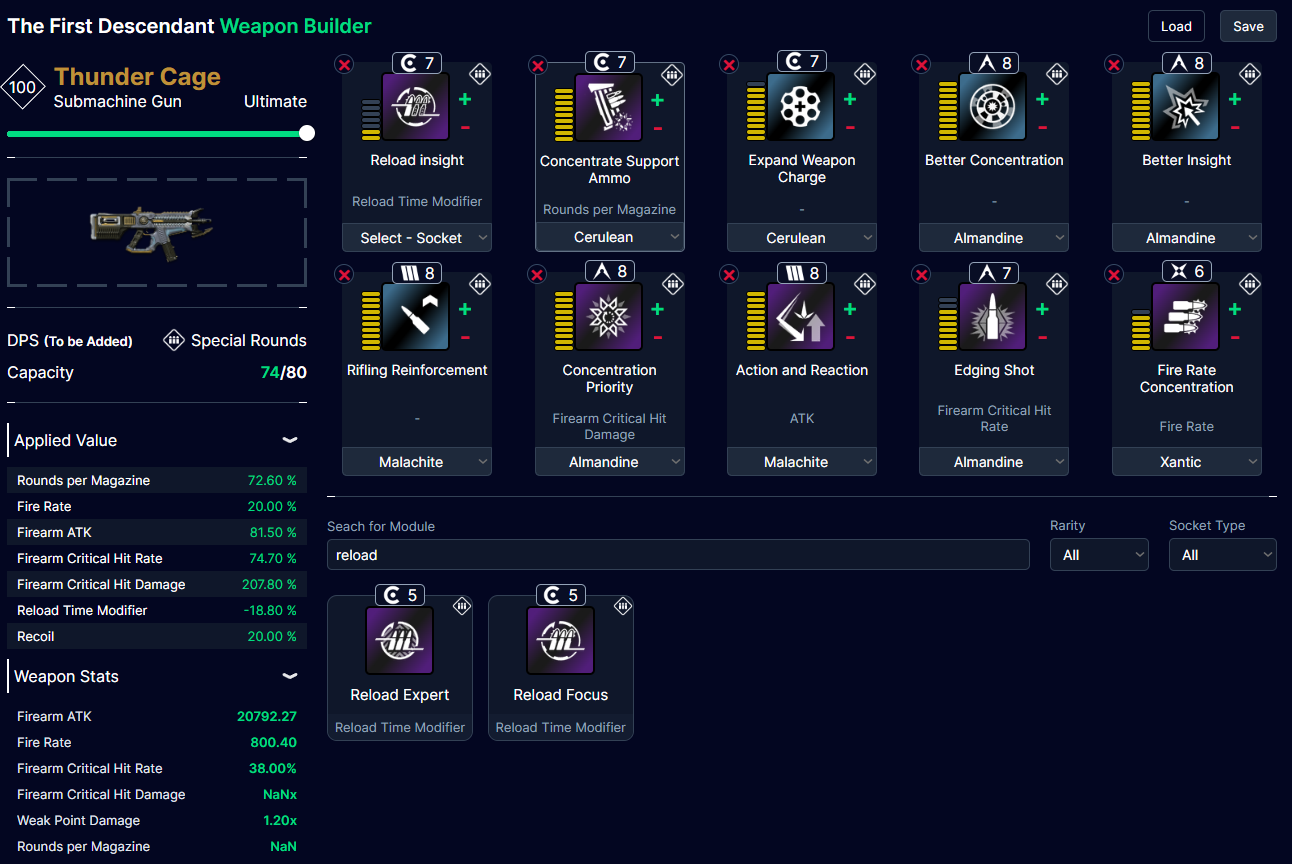Focus the Search for Module input field
The image size is (1292, 864).
pos(678,555)
